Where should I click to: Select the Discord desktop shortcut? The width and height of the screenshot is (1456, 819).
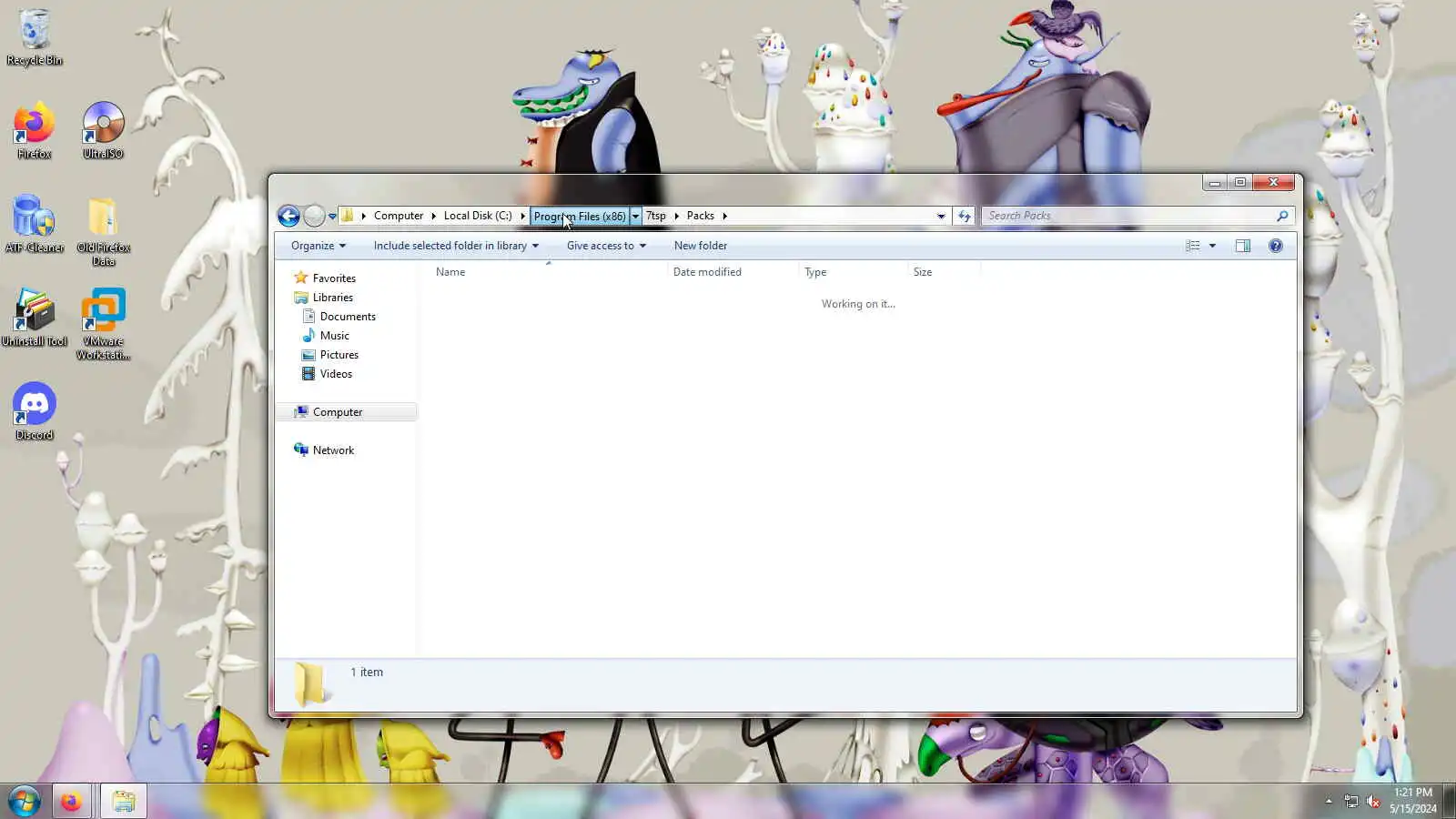pyautogui.click(x=35, y=411)
